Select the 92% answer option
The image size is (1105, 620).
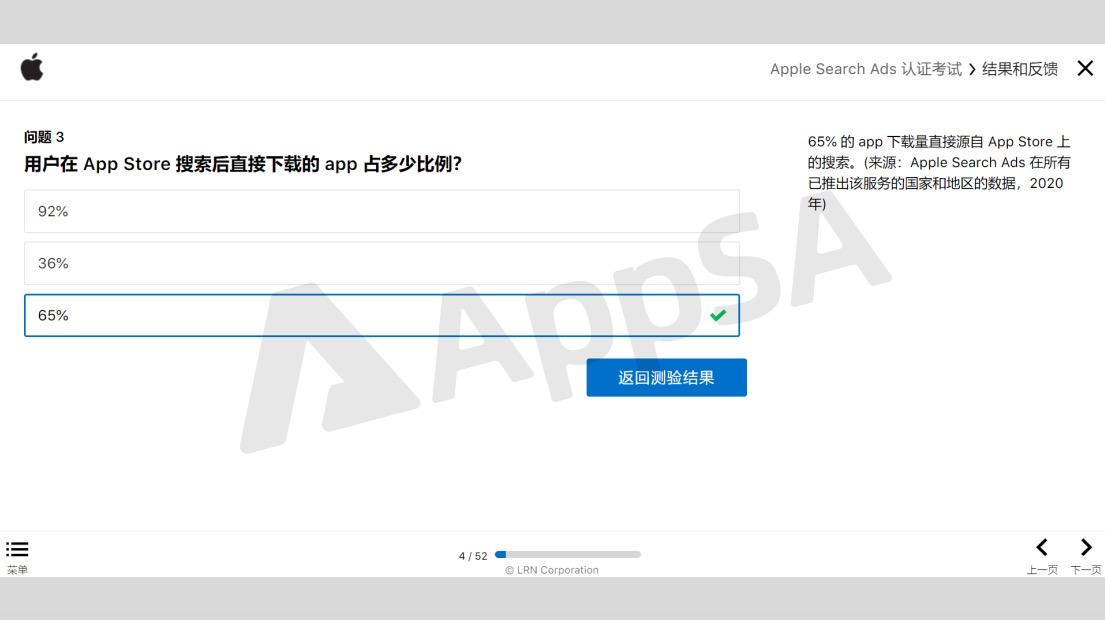point(382,211)
